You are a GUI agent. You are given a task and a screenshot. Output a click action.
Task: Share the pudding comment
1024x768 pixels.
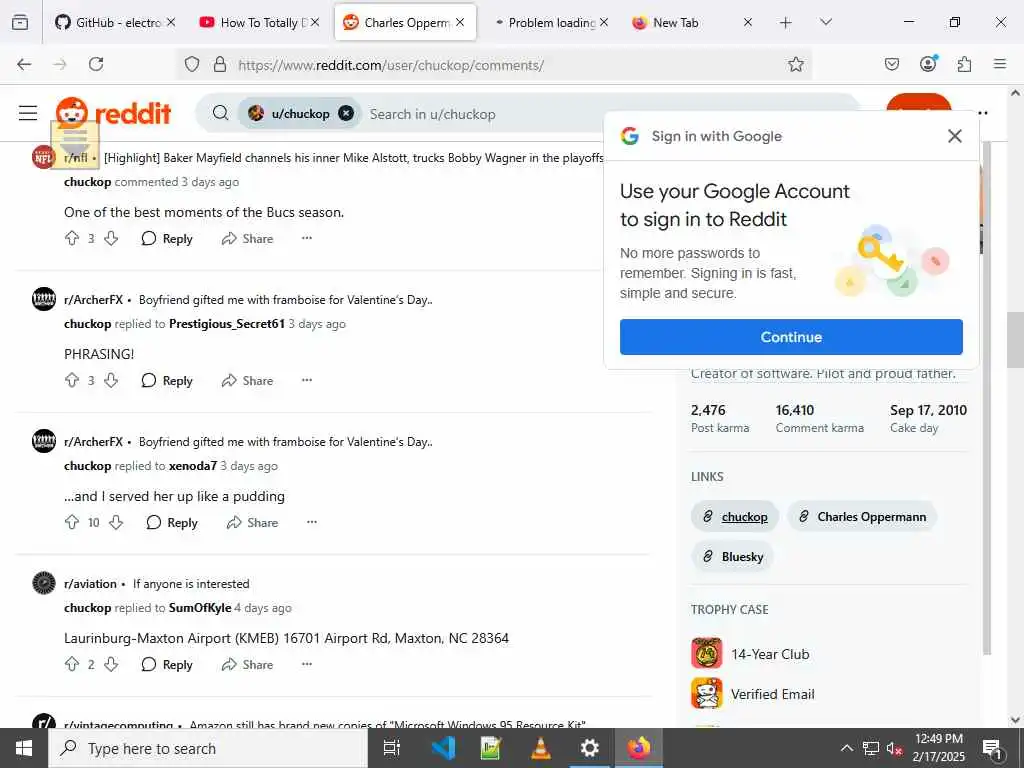253,522
